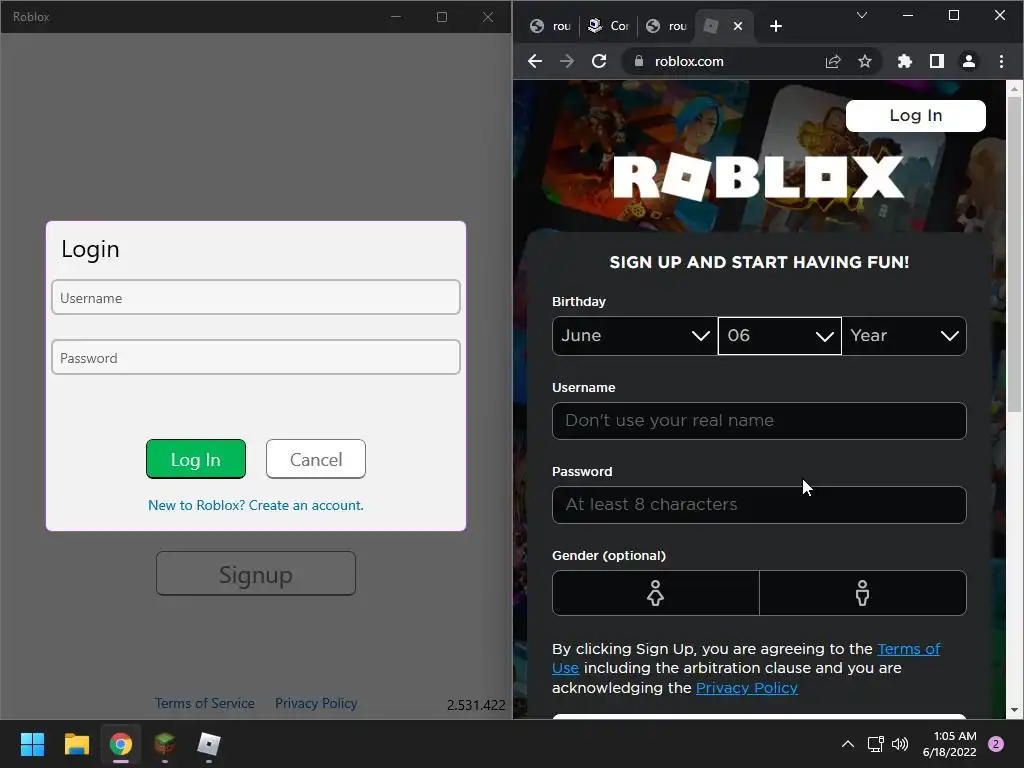The image size is (1024, 768).
Task: Click the browser page vertical scrollbar thumb
Action: coord(1014,255)
